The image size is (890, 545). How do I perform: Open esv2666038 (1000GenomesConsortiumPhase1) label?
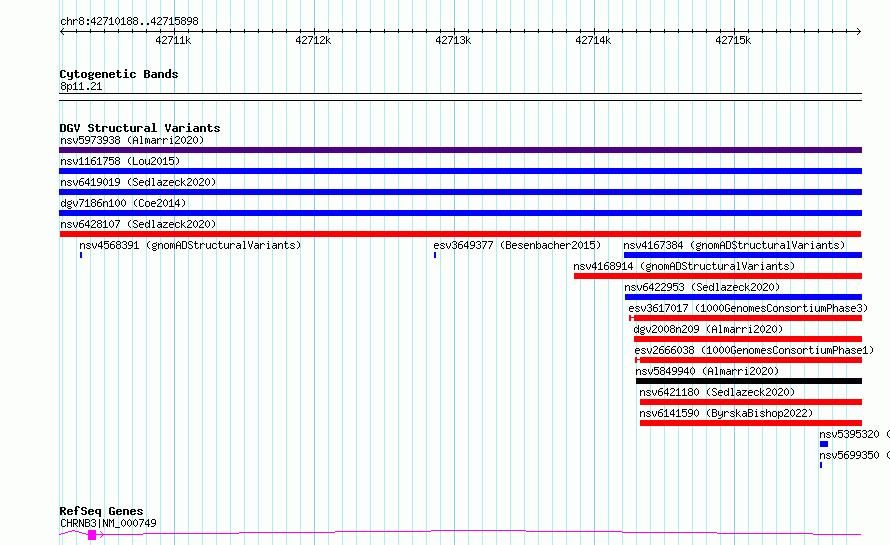tap(754, 350)
